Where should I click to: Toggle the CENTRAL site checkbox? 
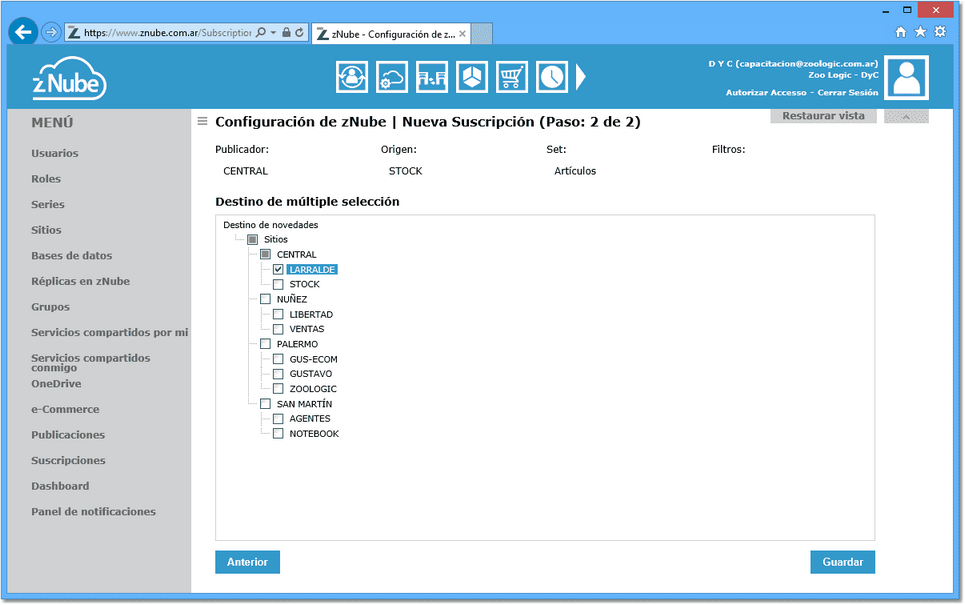pyautogui.click(x=265, y=254)
